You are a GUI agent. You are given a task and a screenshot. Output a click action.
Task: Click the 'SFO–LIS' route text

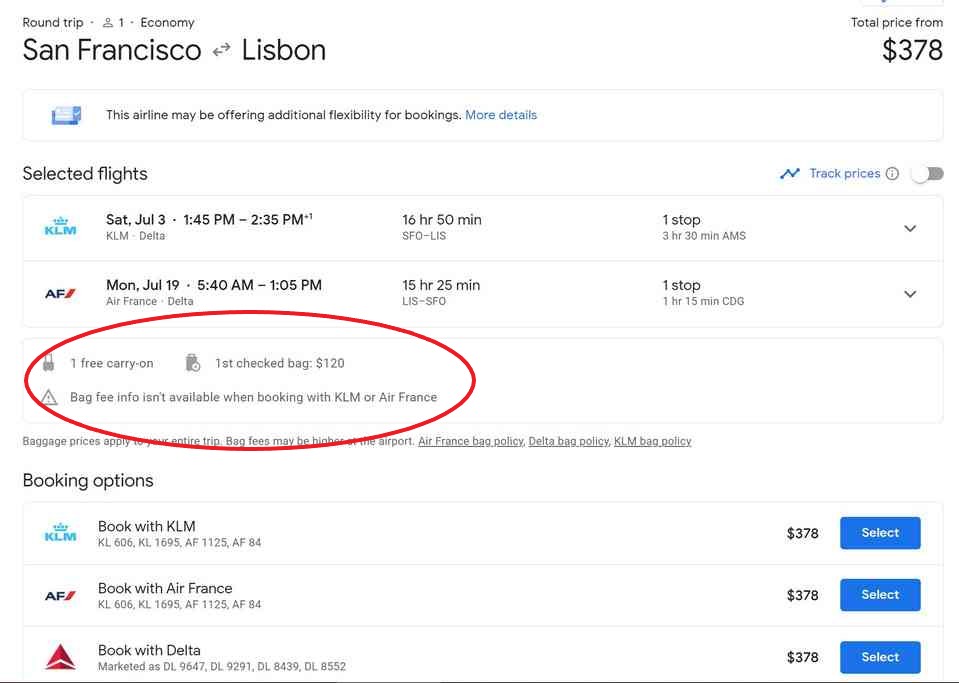pos(424,236)
